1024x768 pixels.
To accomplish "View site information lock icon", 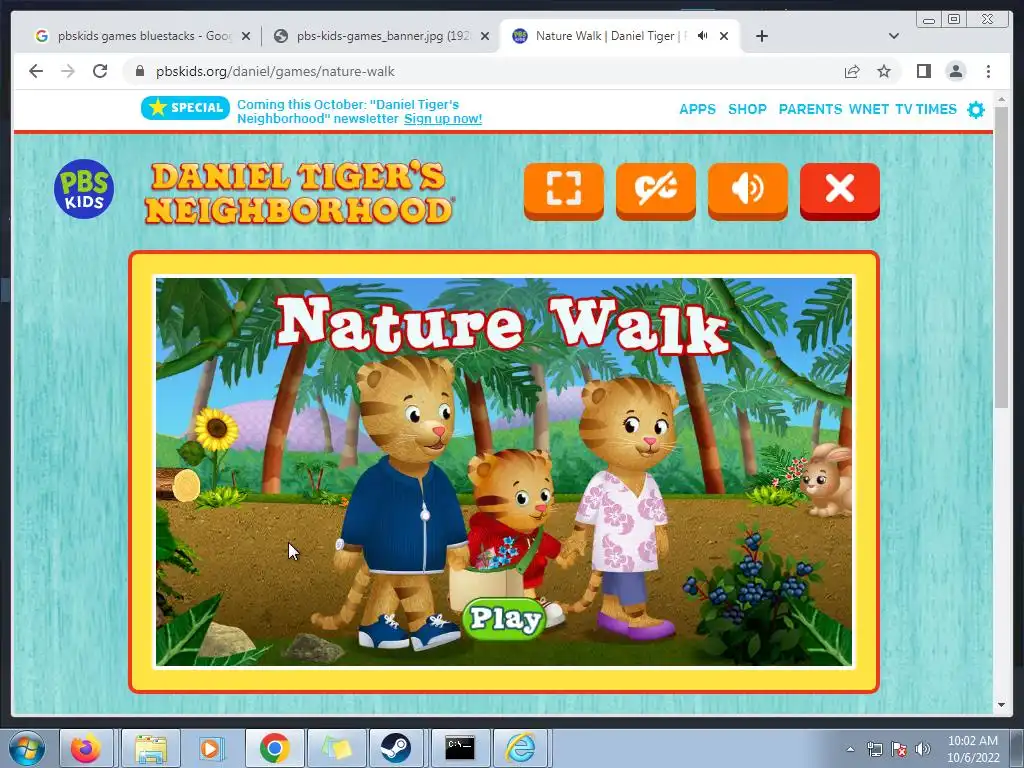I will pos(139,71).
